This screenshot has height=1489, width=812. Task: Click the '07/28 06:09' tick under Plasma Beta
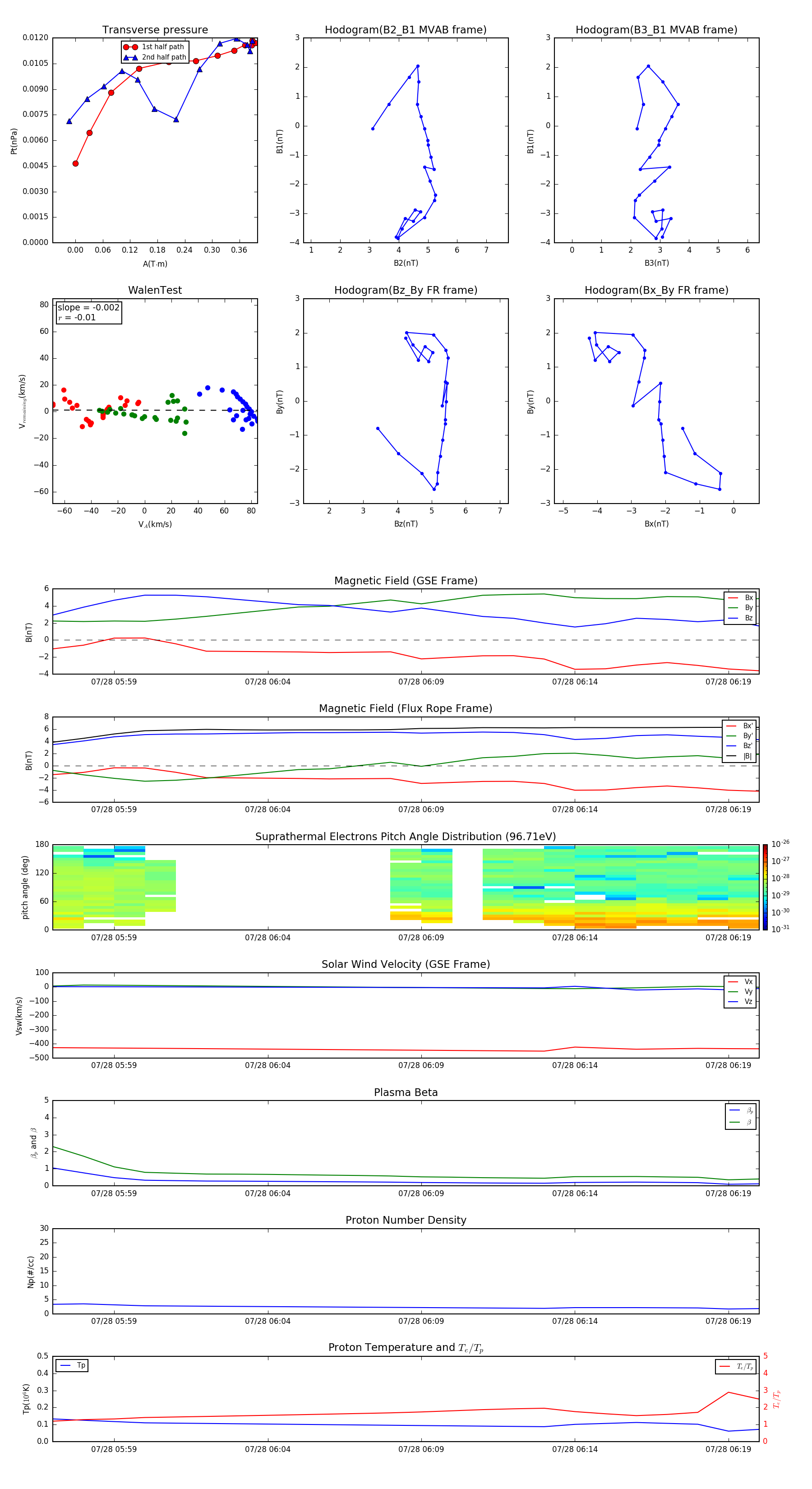point(421,1193)
